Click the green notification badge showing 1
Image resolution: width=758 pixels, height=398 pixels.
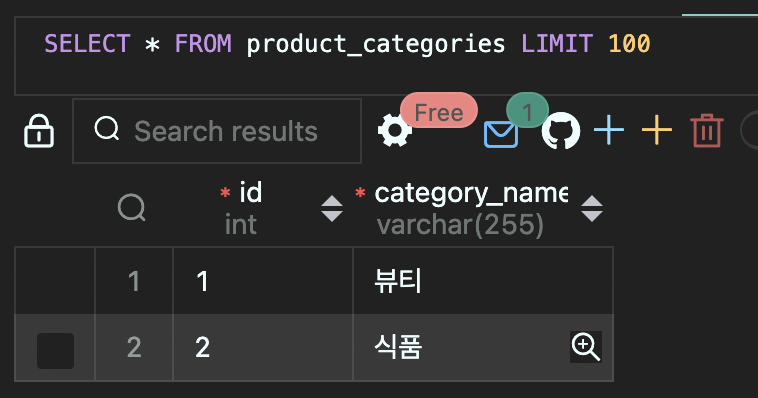point(527,111)
